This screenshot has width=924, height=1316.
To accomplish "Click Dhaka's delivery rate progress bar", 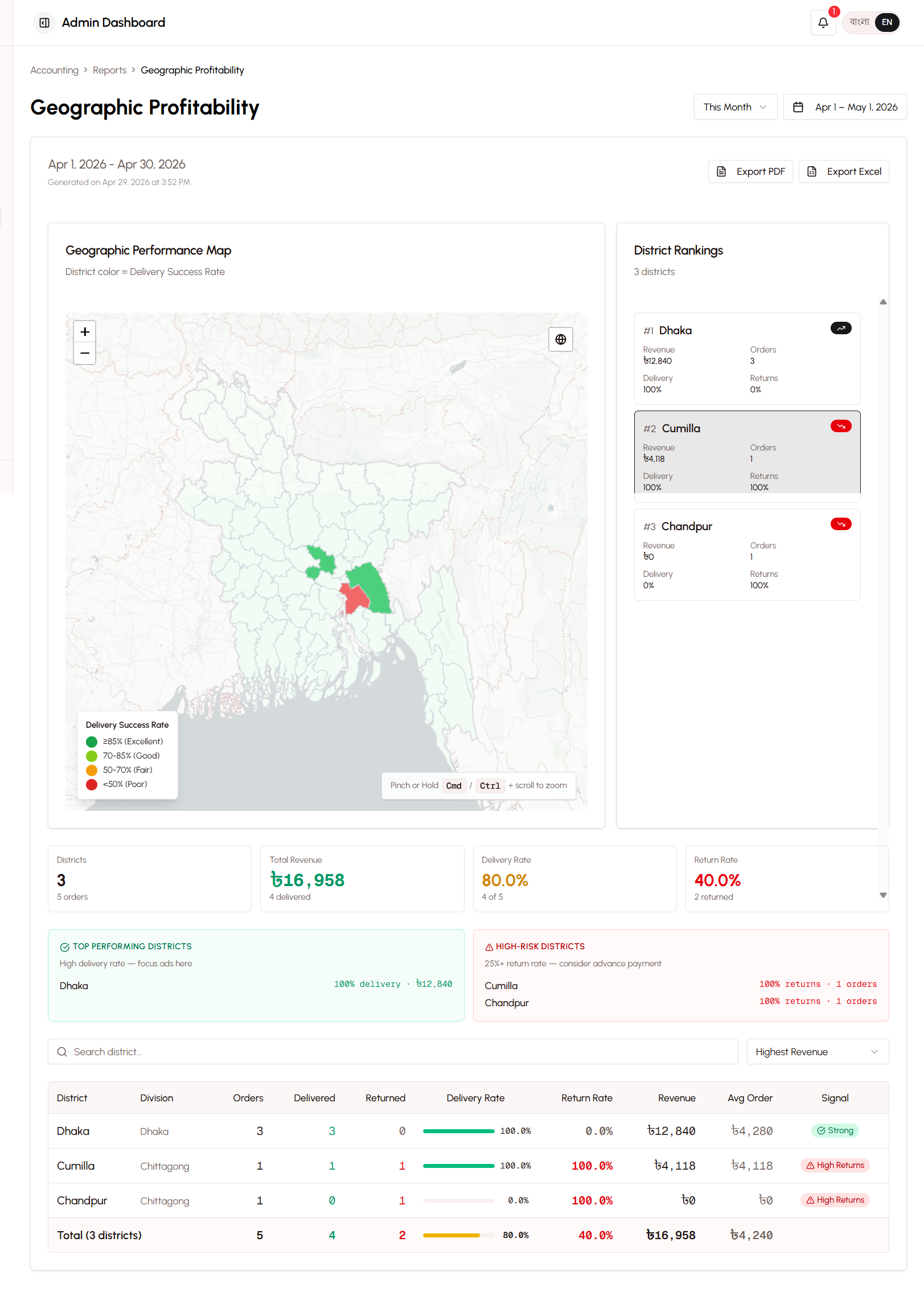I will [458, 1131].
